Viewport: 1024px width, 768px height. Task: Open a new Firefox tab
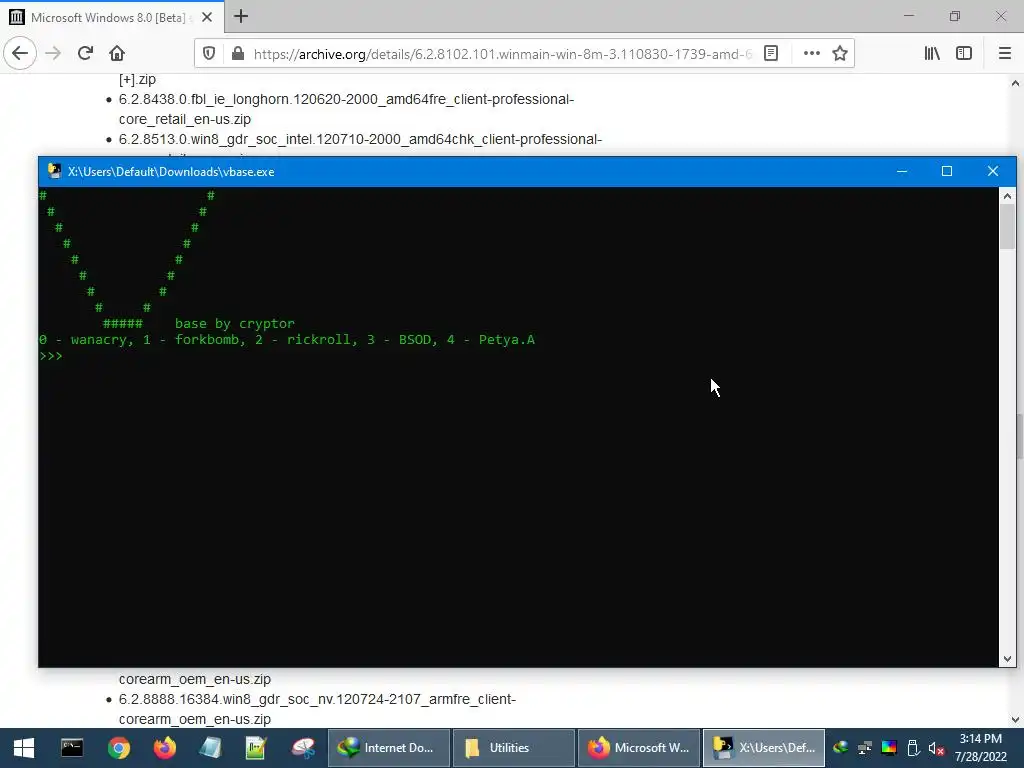click(241, 16)
